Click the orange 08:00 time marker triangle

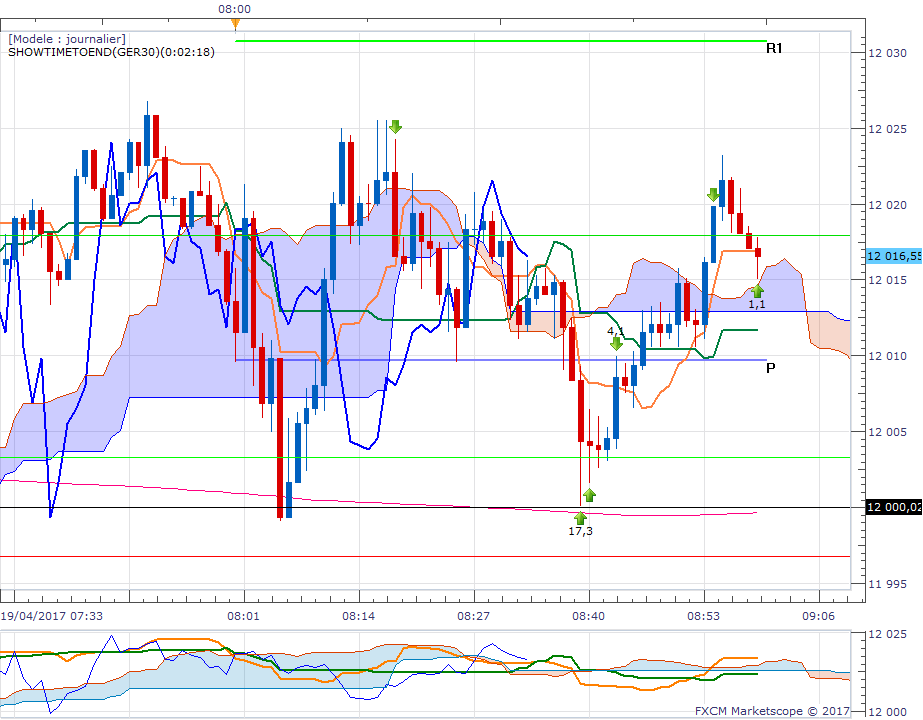pos(235,24)
